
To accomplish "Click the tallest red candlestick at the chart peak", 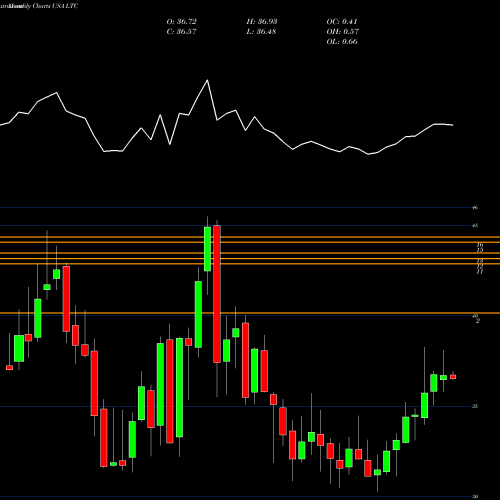I will (x=217, y=294).
